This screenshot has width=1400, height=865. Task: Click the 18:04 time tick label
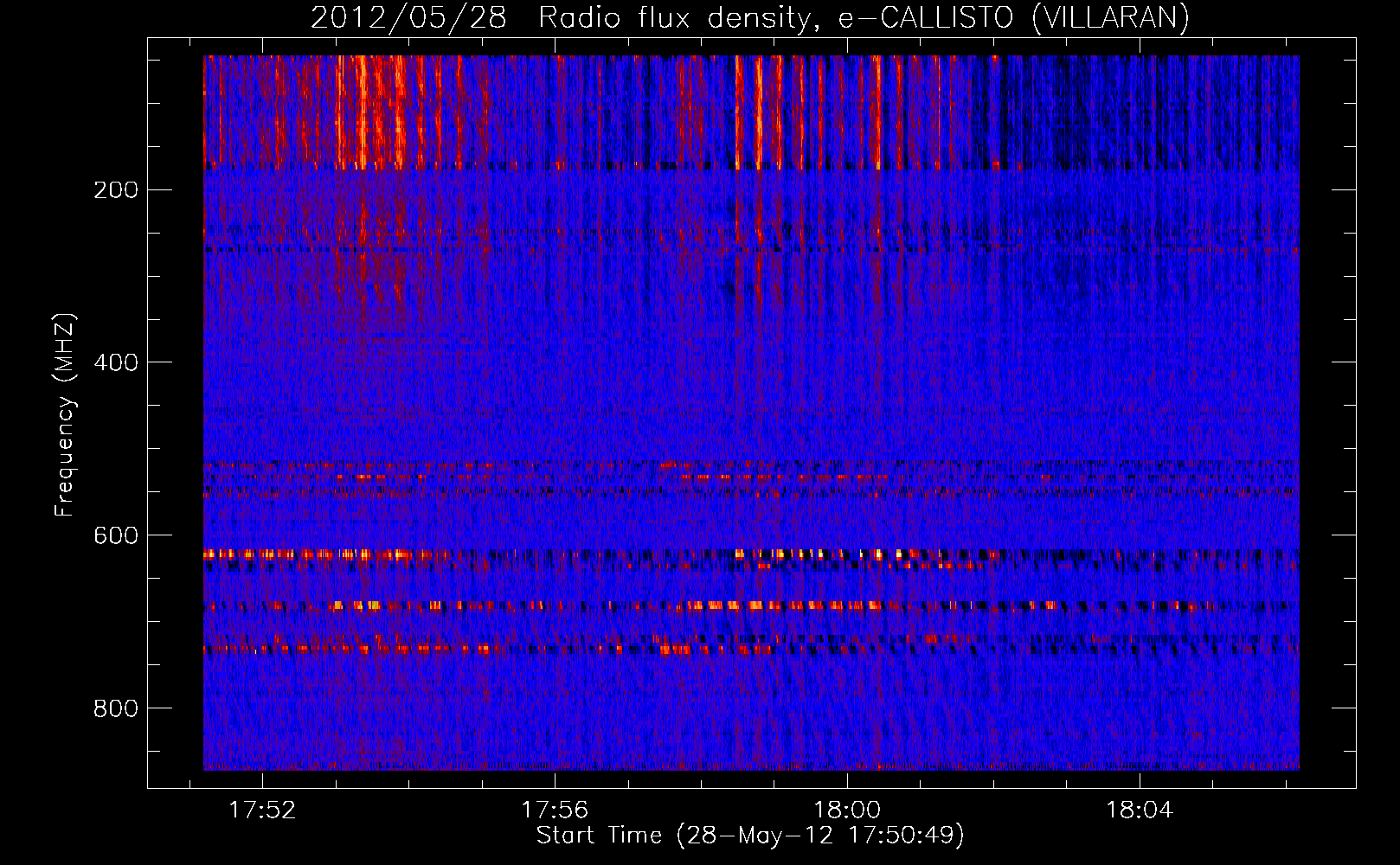point(1140,811)
